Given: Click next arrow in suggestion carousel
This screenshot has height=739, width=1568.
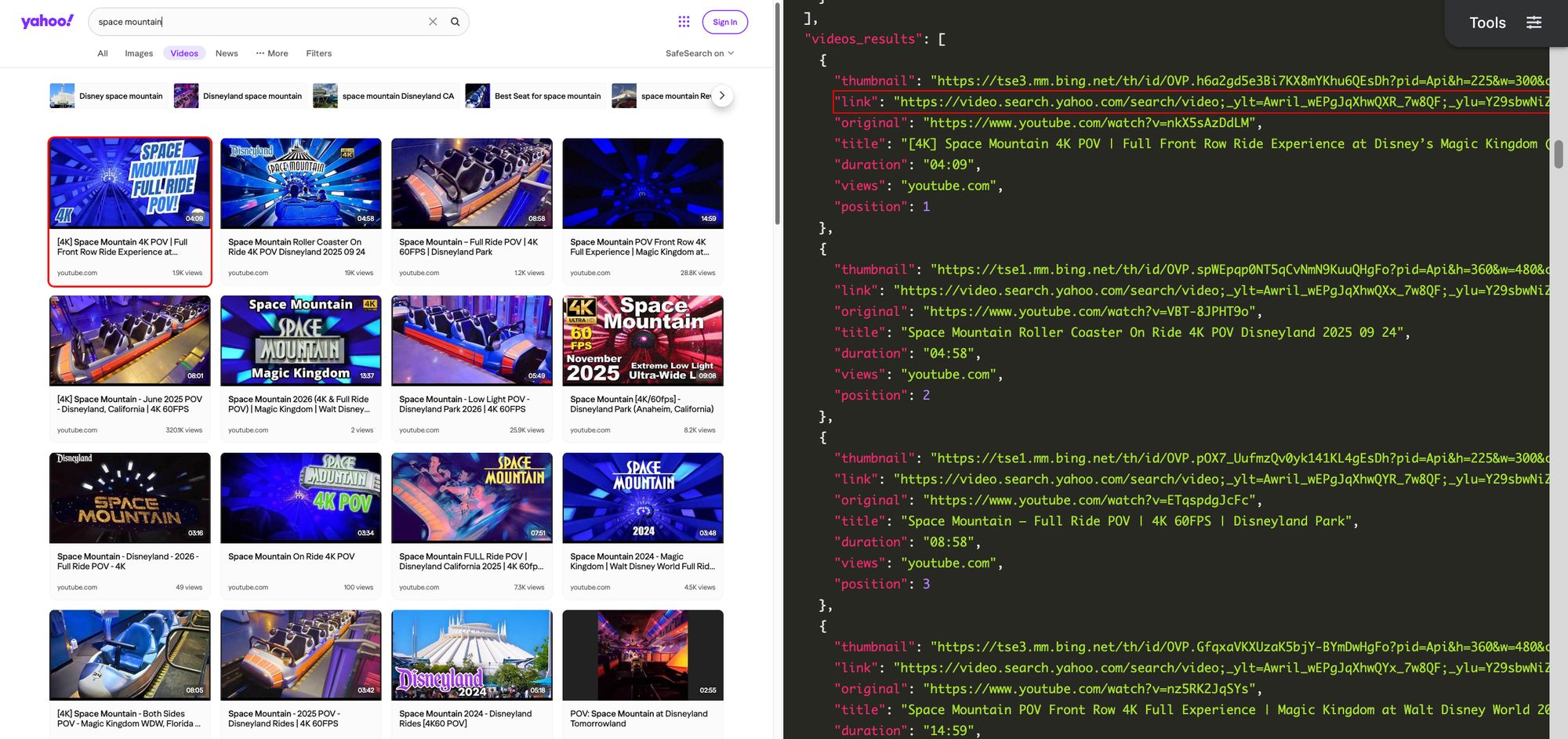Looking at the screenshot, I should [x=722, y=96].
